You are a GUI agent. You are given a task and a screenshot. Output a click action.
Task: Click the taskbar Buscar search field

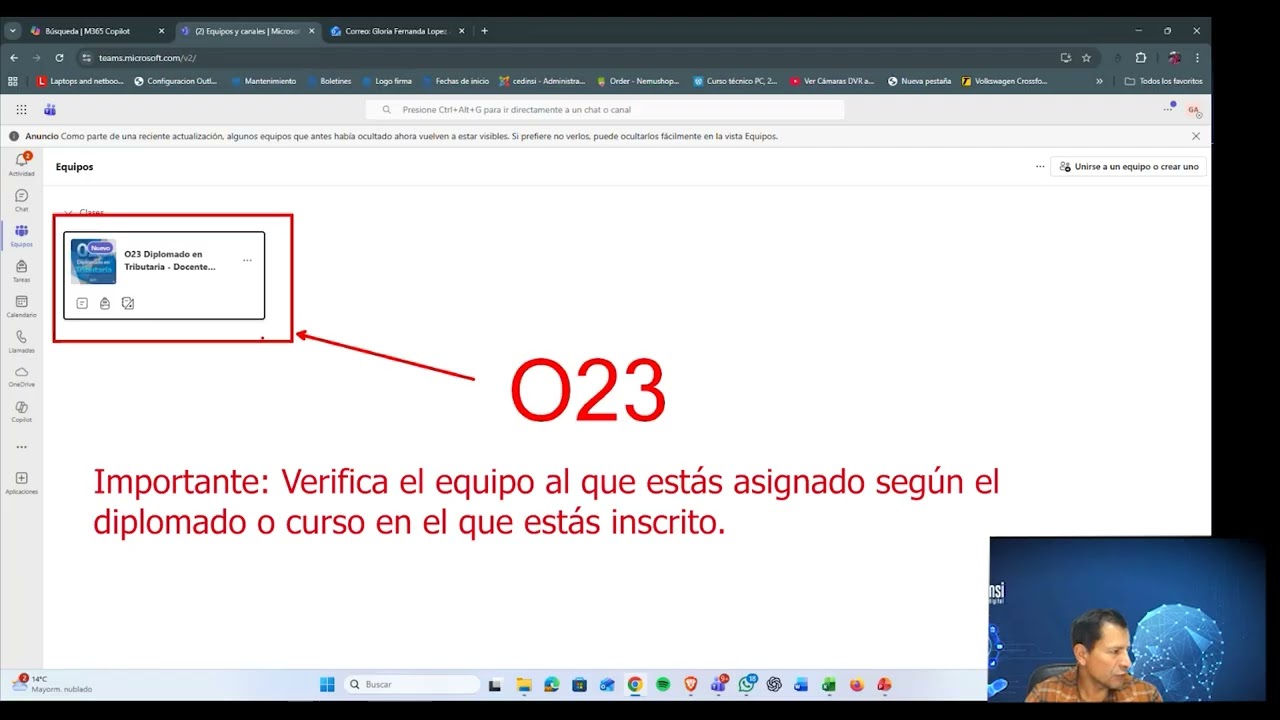pyautogui.click(x=413, y=685)
